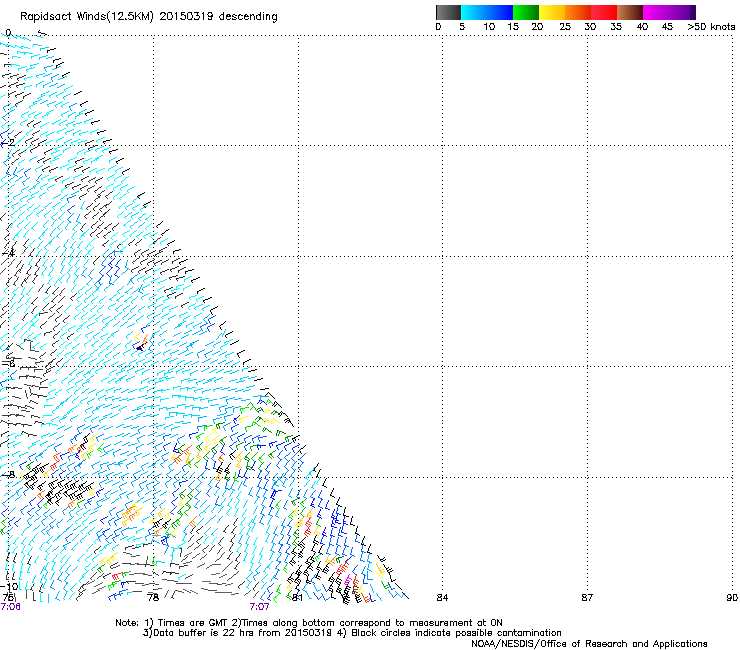Viewport: 740px width, 650px height.
Task: Click the '81' longitude axis label
Action: tap(297, 598)
